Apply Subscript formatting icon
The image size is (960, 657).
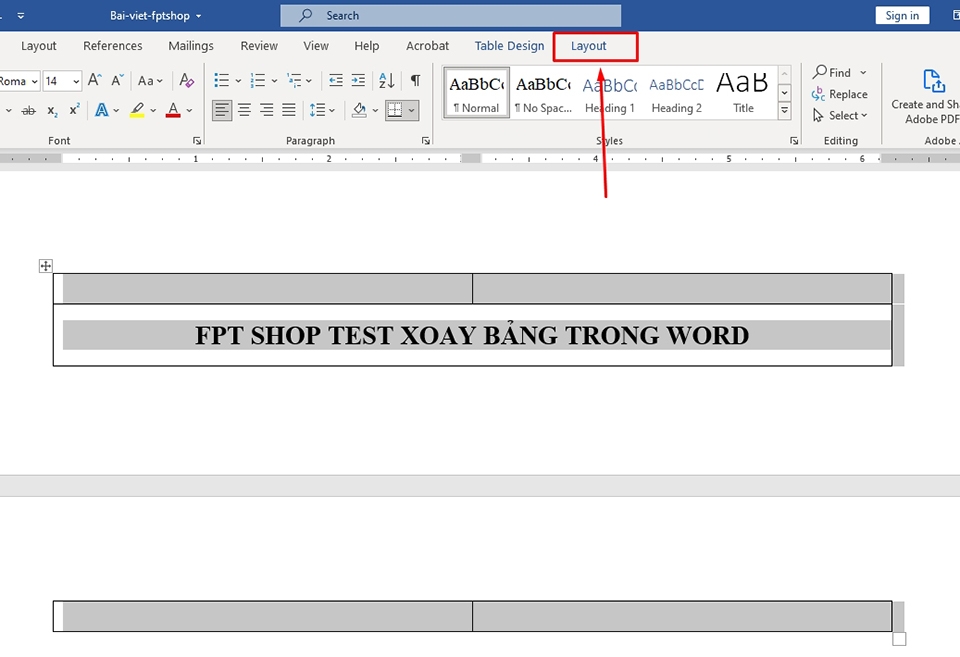coord(51,110)
